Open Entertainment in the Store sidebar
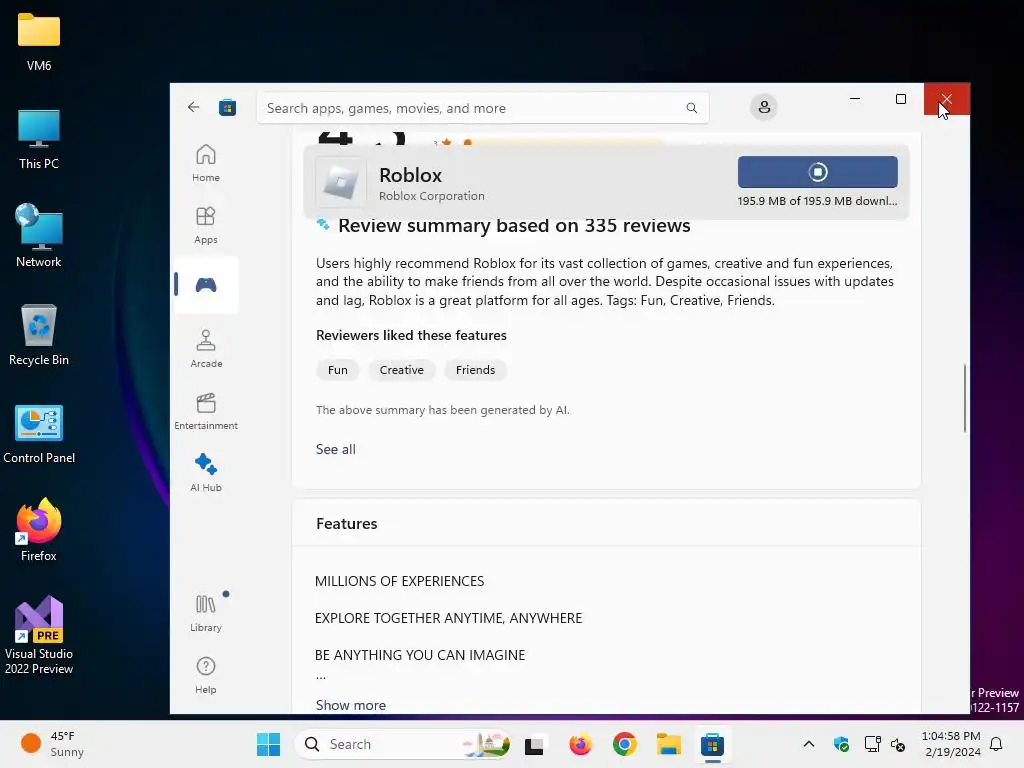This screenshot has height=768, width=1024. click(206, 411)
